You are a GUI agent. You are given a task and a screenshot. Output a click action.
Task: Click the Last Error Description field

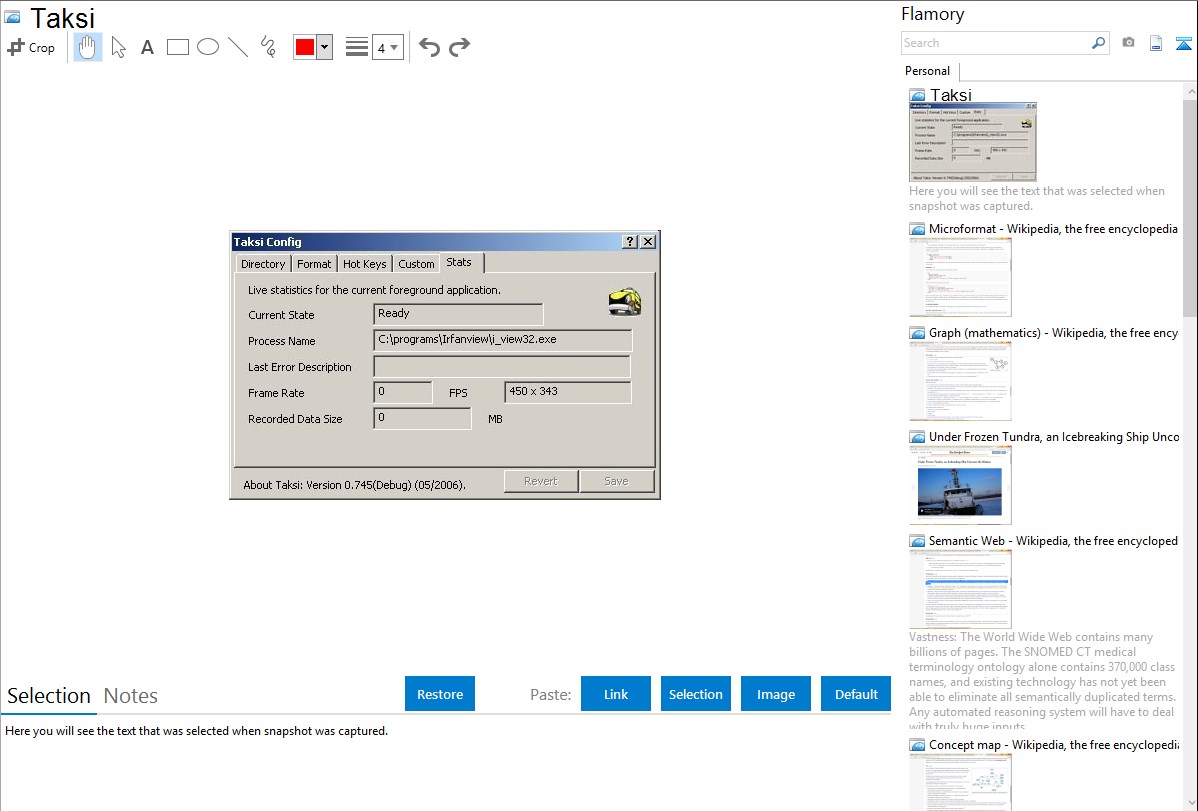coord(502,366)
